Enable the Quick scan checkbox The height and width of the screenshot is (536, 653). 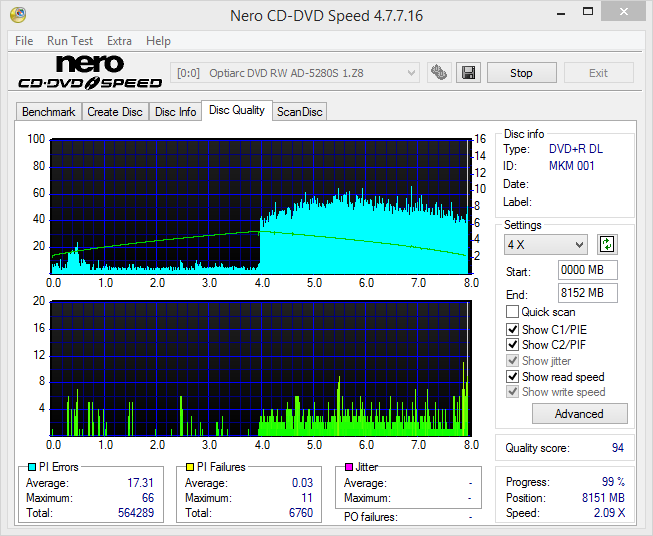513,312
